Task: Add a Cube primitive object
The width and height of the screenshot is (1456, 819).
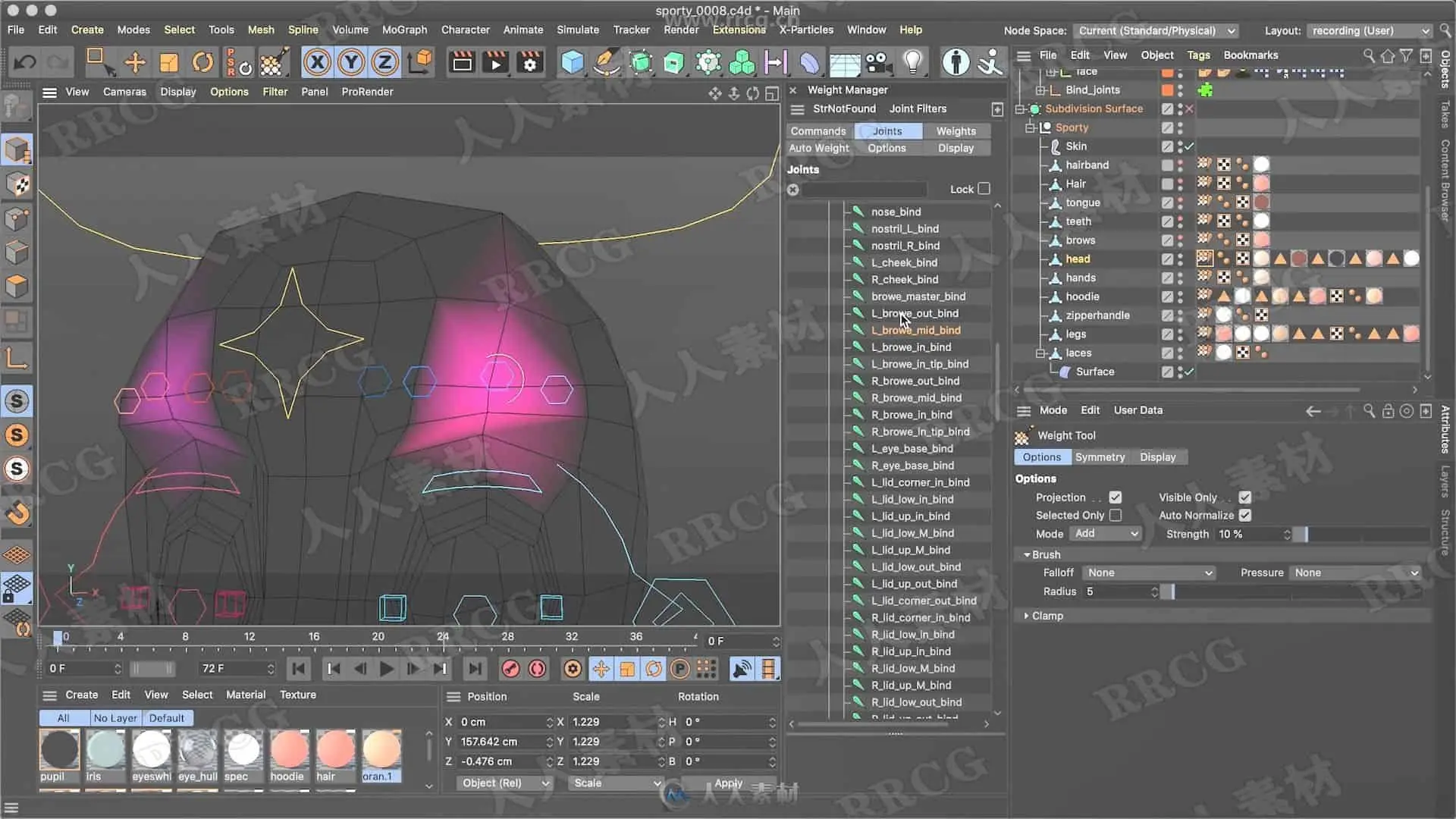Action: [x=572, y=62]
